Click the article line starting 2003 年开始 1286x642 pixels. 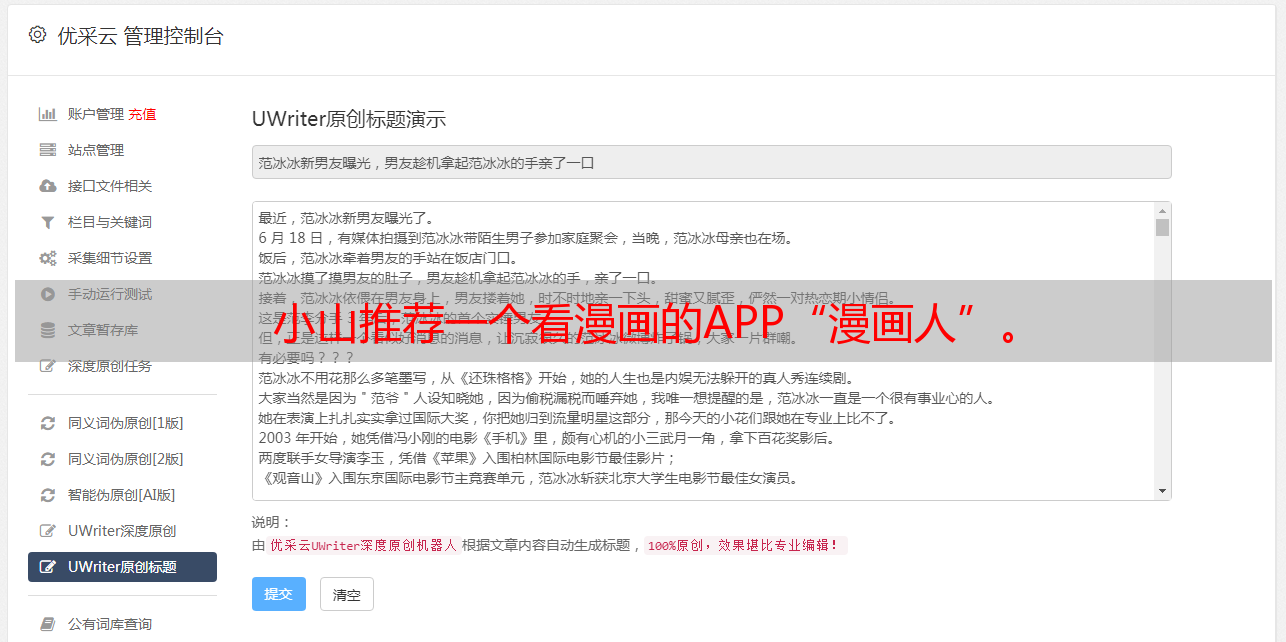tap(546, 438)
